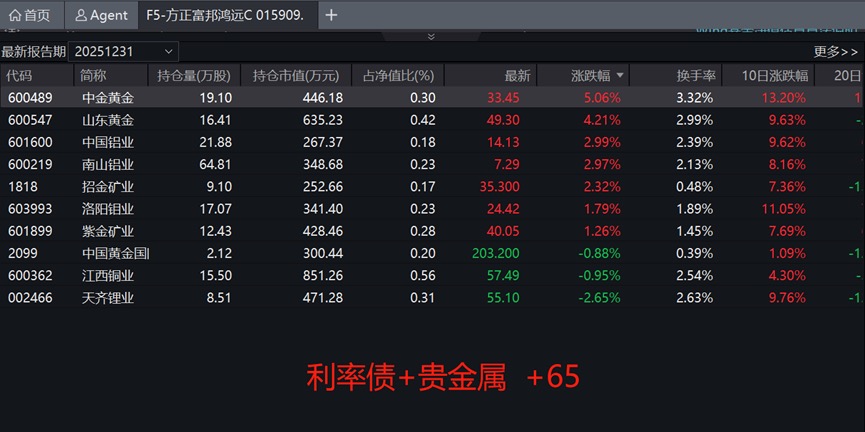Sort by 代码 column header
This screenshot has height=432, width=865.
pos(36,76)
